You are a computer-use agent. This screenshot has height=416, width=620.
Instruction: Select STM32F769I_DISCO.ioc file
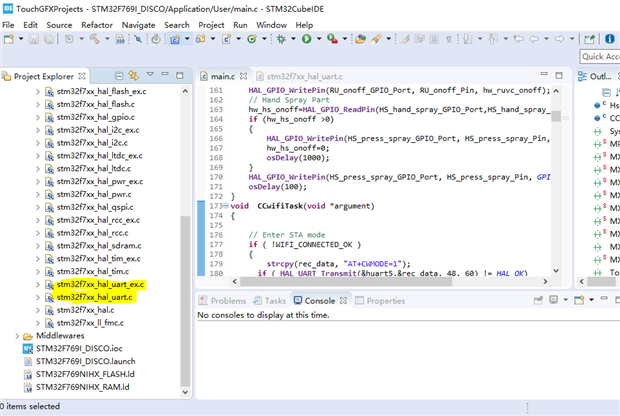78,349
